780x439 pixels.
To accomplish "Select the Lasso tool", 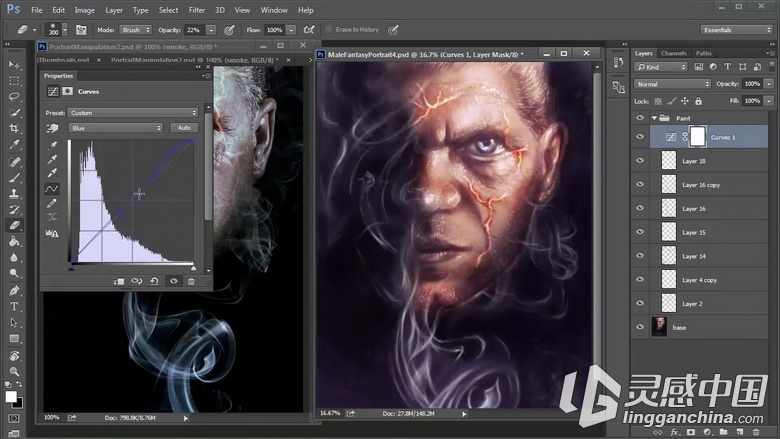I will click(14, 96).
